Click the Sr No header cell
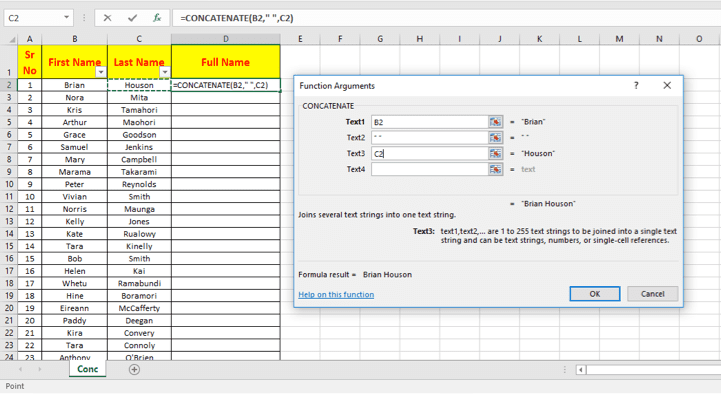 29,62
